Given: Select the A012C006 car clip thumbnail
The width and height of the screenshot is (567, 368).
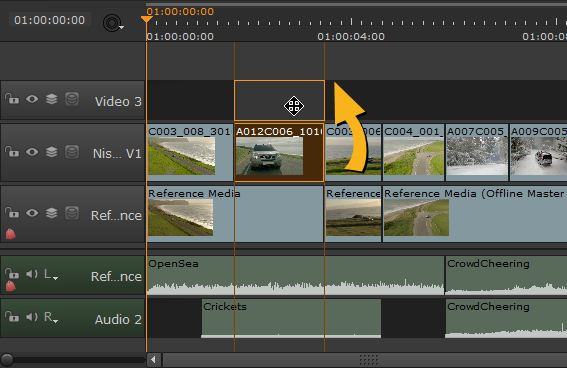Looking at the screenshot, I should [269, 156].
